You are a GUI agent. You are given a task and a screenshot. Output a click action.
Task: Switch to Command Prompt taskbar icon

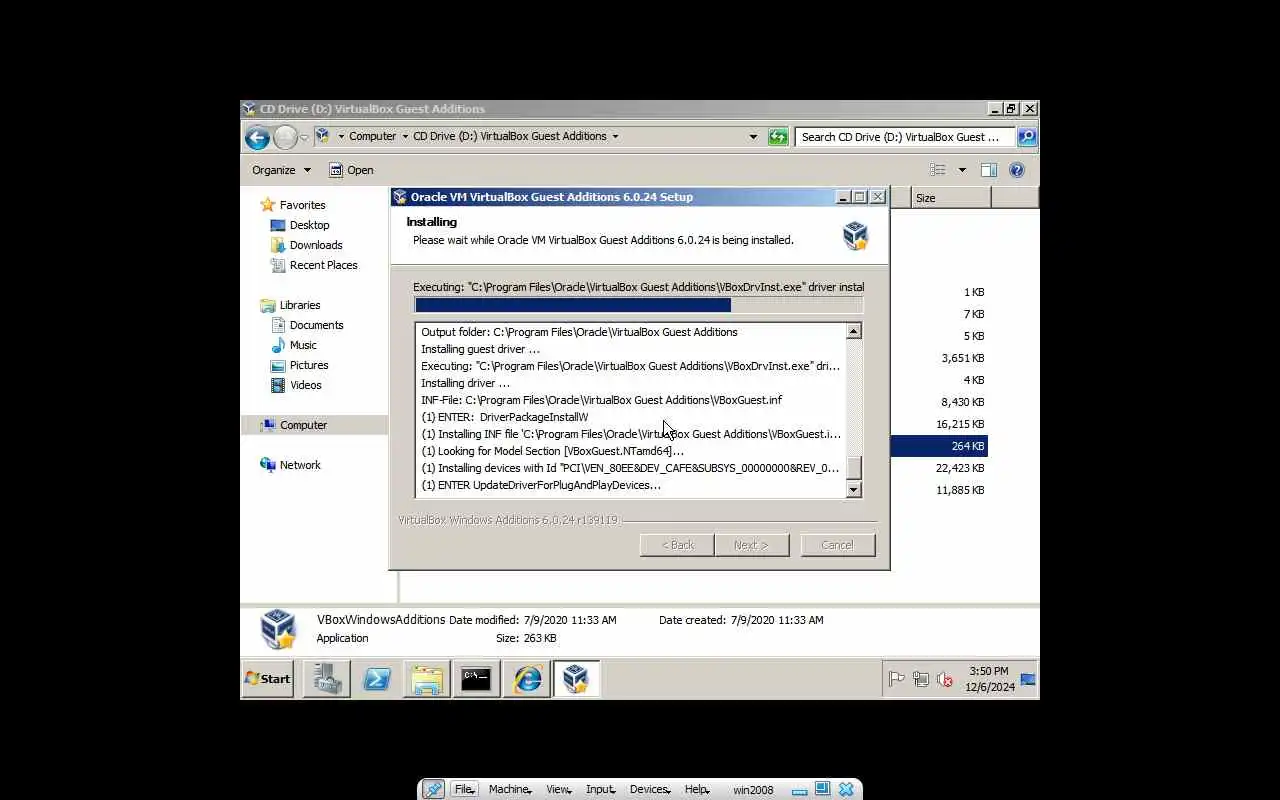tap(476, 679)
